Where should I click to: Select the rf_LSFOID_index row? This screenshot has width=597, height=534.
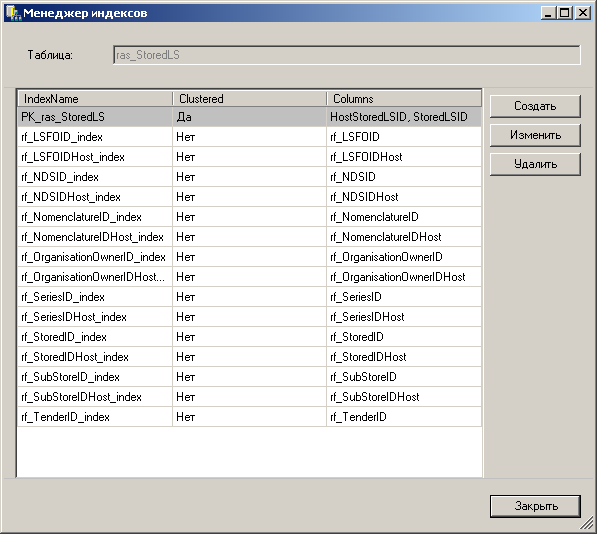(x=249, y=137)
